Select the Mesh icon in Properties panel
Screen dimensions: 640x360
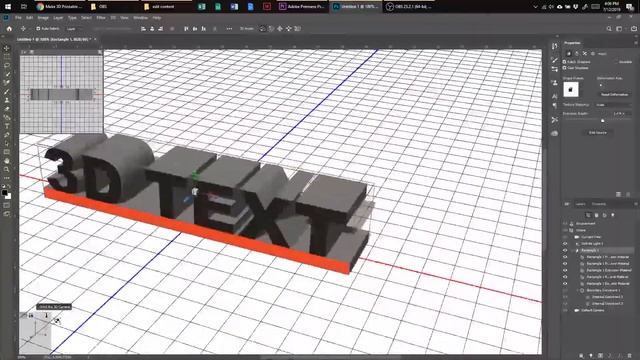point(569,53)
